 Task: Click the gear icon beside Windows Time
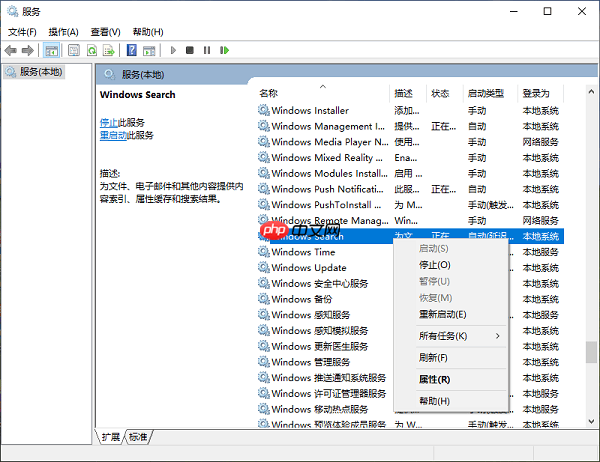(264, 251)
